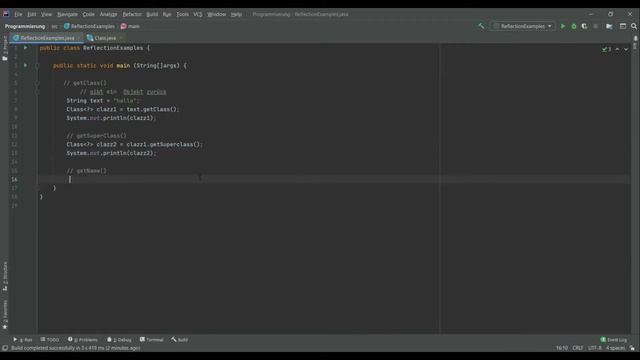Click the Build Project hammer icon
640x360 pixels.
point(481,26)
